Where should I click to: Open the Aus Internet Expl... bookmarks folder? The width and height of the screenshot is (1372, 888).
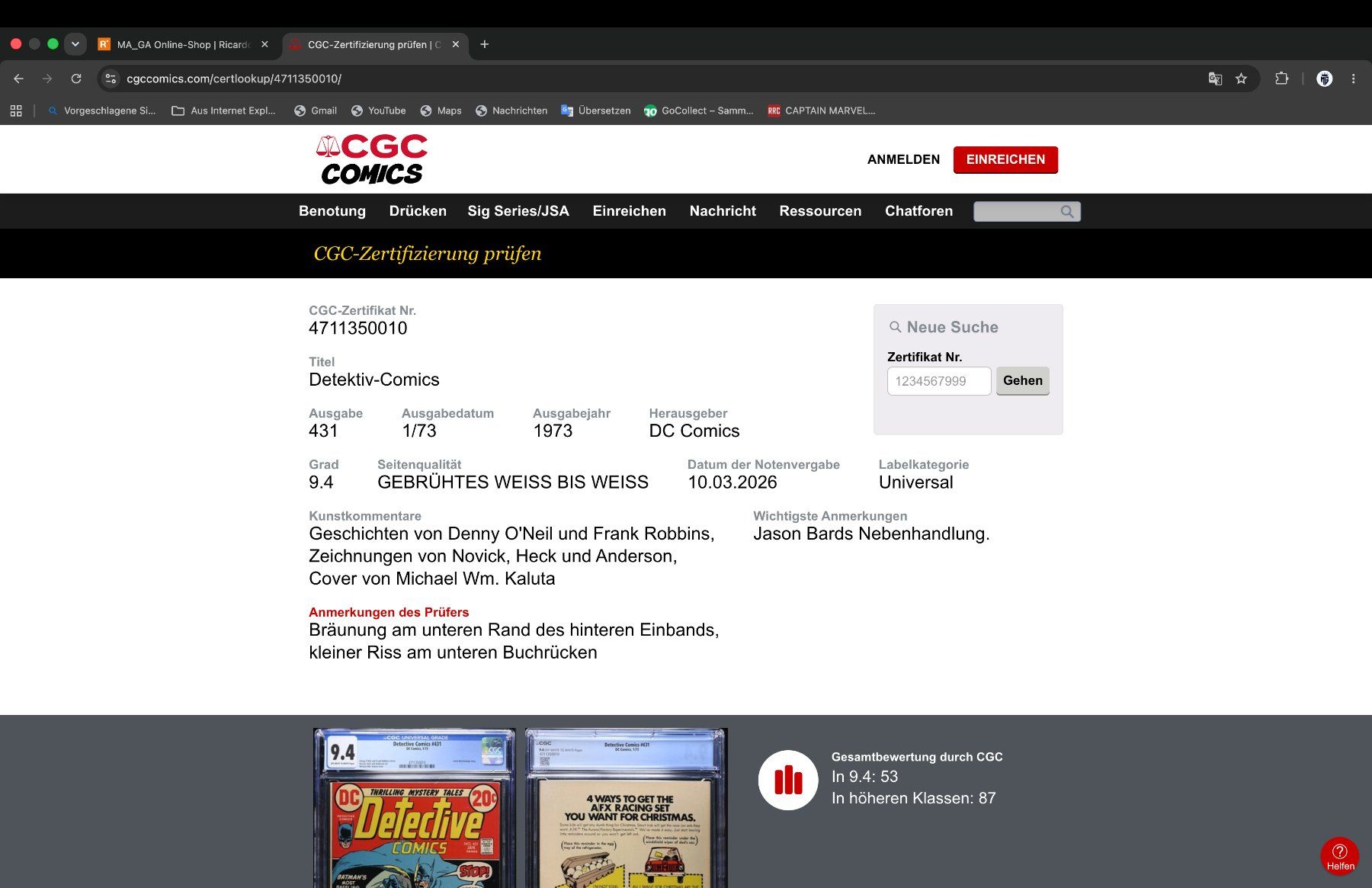pos(223,111)
